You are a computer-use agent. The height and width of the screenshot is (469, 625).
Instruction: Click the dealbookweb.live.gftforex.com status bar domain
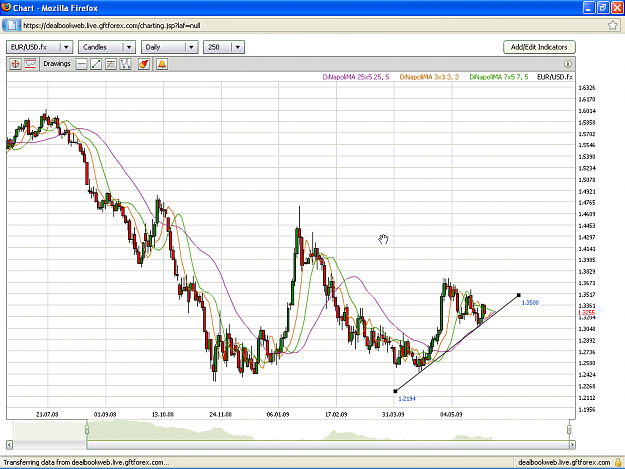(x=564, y=463)
